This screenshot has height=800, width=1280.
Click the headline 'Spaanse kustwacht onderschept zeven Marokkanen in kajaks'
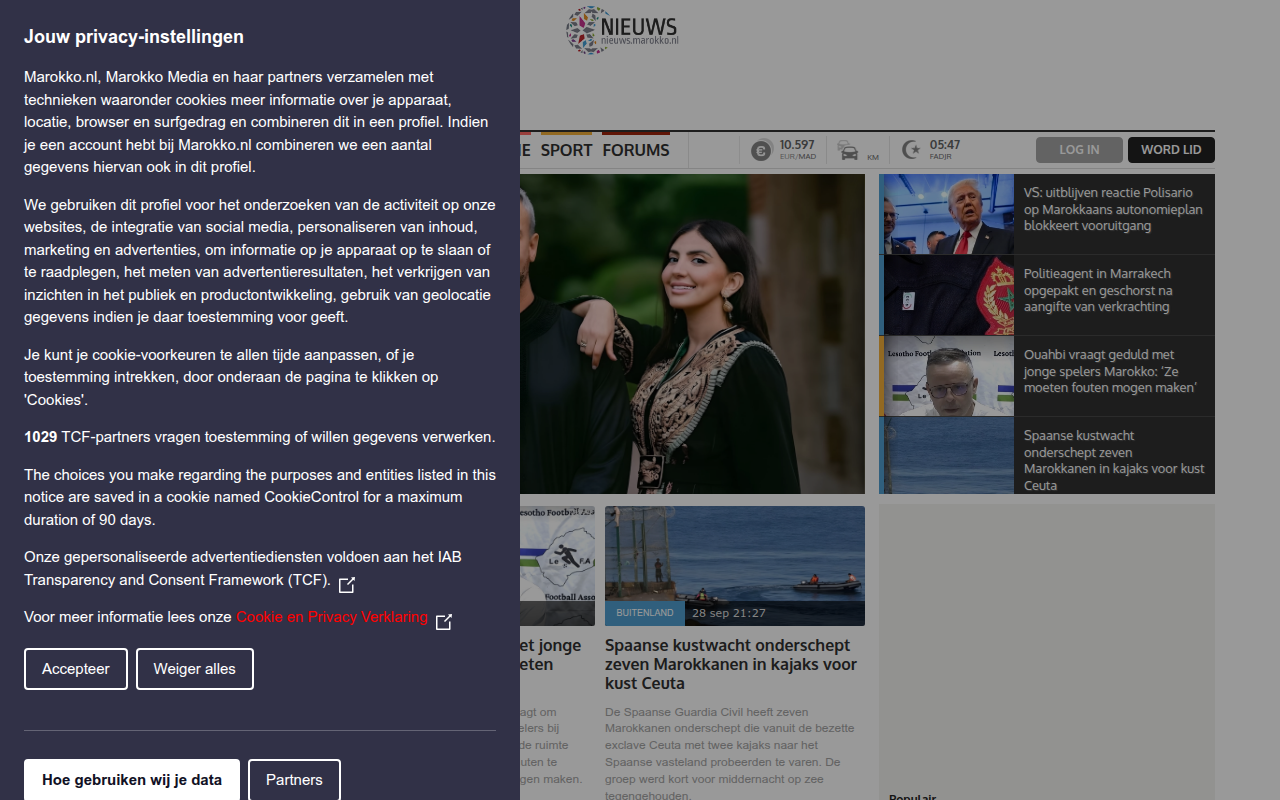point(731,664)
